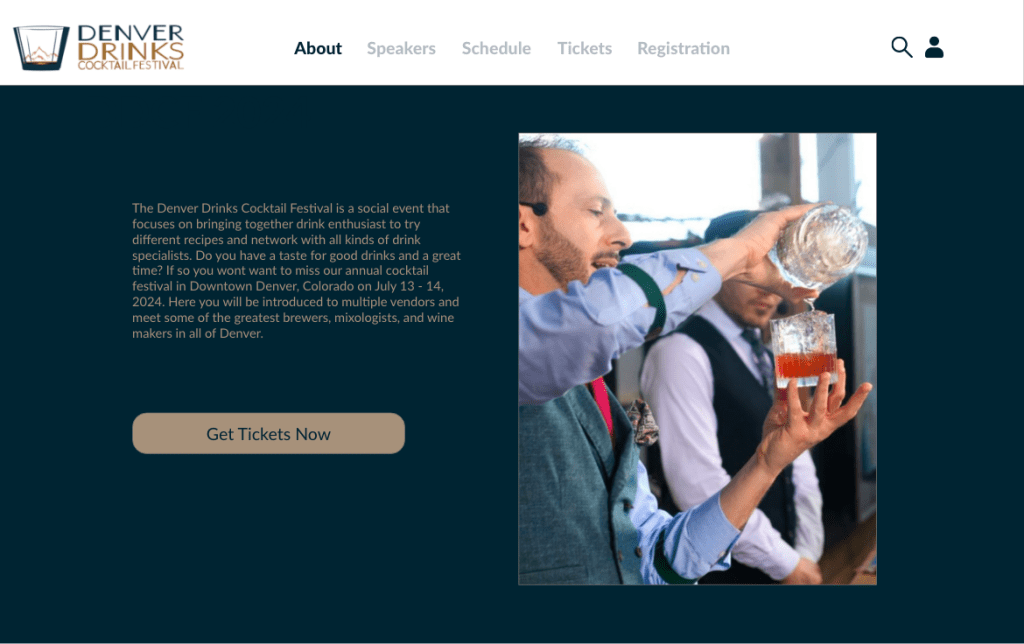Screen dimensions: 1024x644
Task: Open the About page in navigation
Action: click(318, 48)
